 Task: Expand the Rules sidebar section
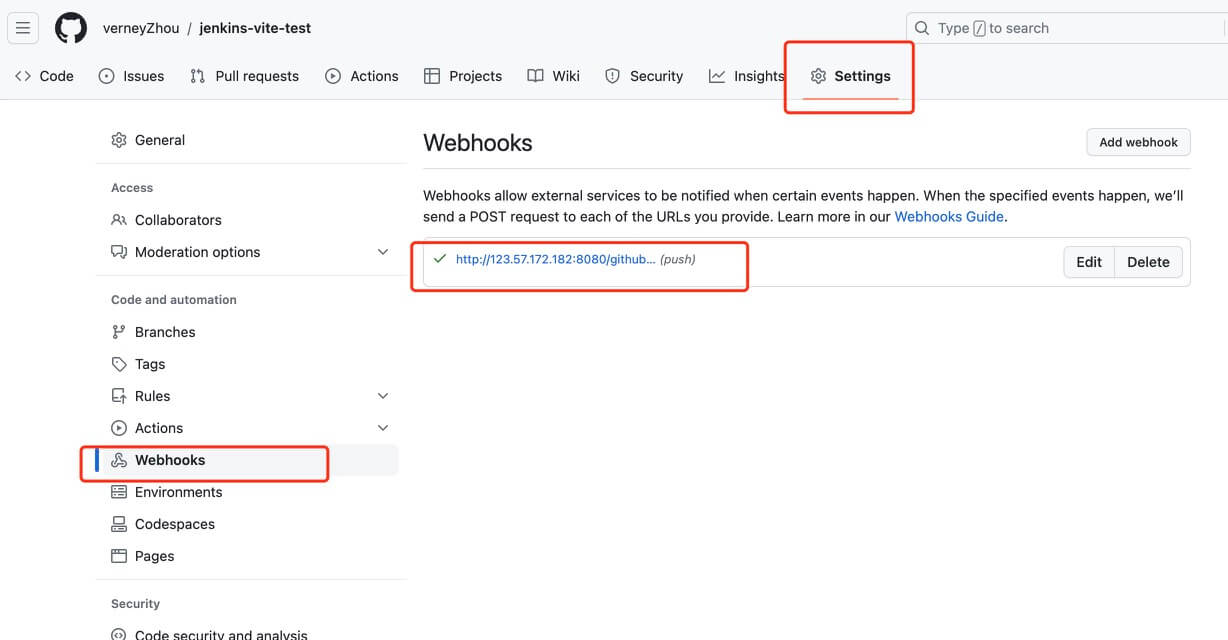pos(383,396)
